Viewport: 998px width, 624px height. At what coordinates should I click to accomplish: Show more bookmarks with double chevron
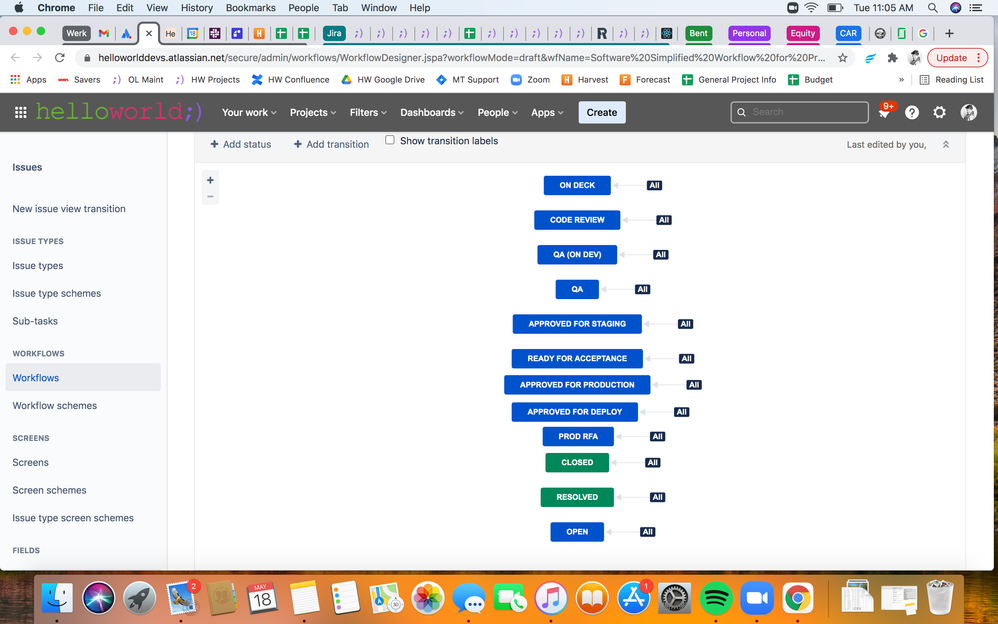pyautogui.click(x=901, y=80)
